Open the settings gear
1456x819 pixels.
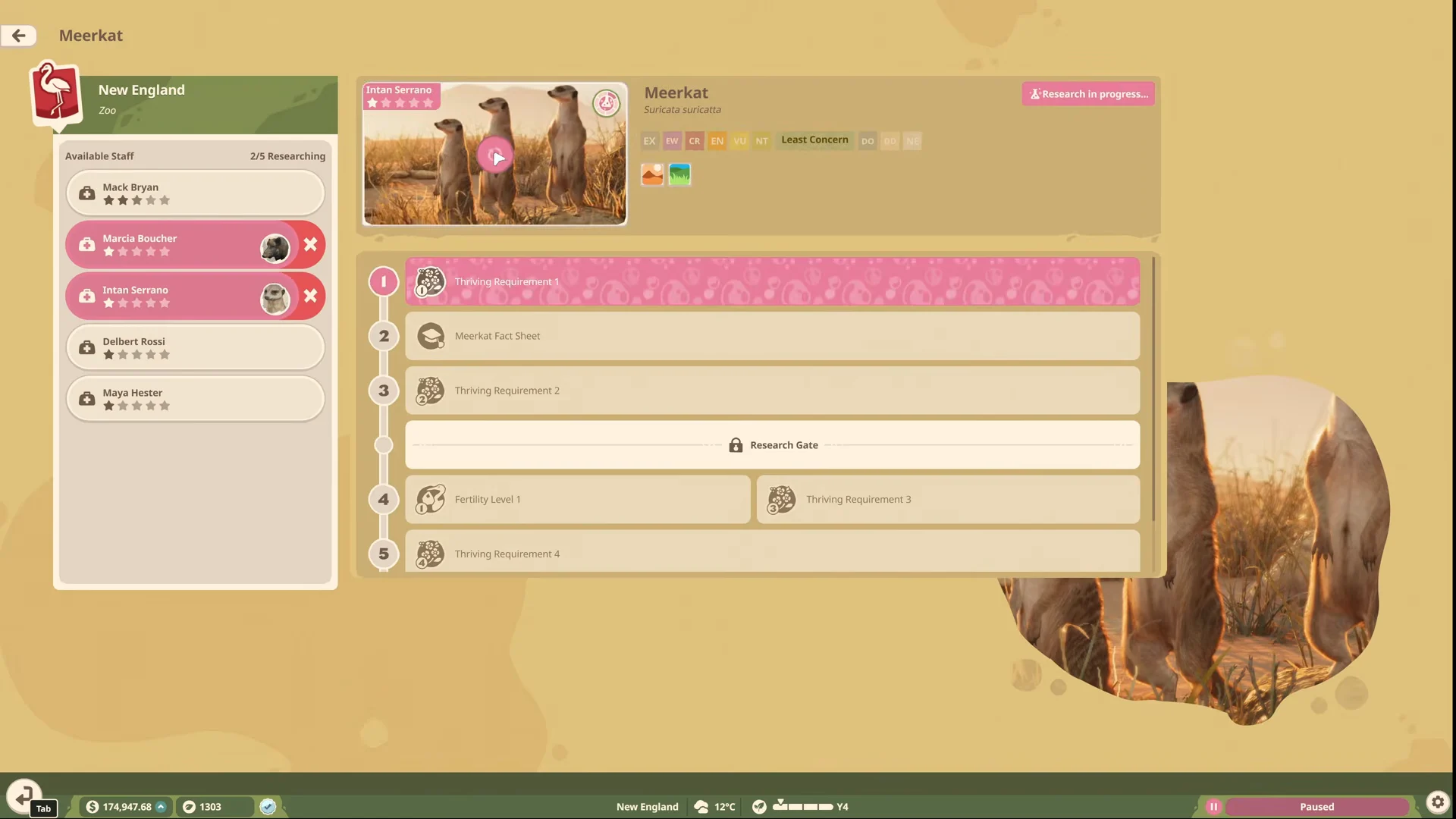(x=1438, y=802)
